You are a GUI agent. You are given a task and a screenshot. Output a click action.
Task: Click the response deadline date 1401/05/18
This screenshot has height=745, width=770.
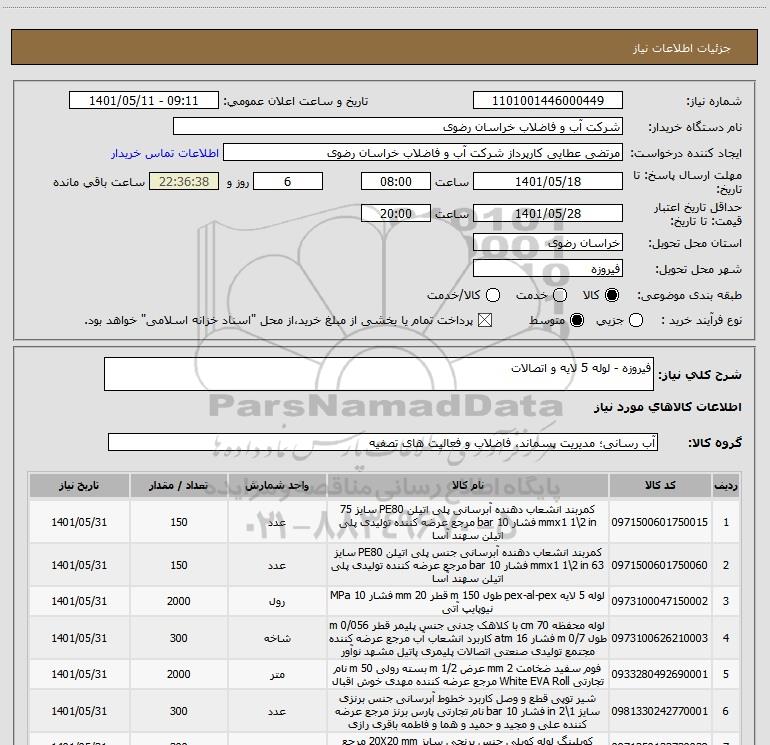548,181
